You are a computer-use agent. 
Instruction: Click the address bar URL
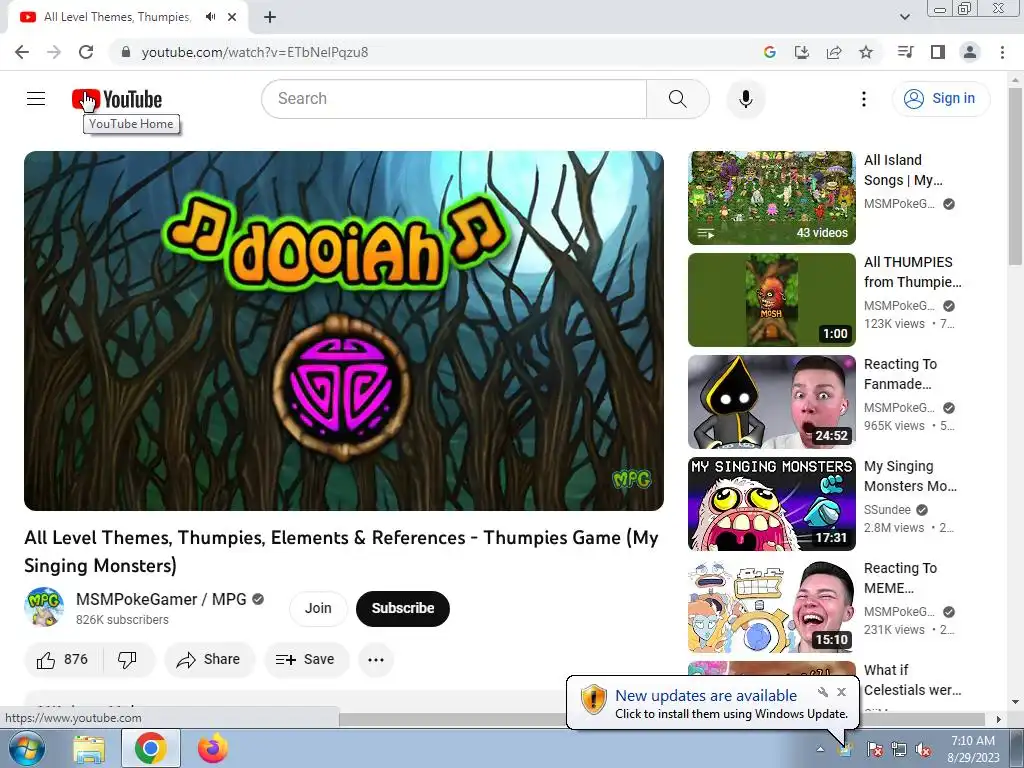(x=255, y=52)
